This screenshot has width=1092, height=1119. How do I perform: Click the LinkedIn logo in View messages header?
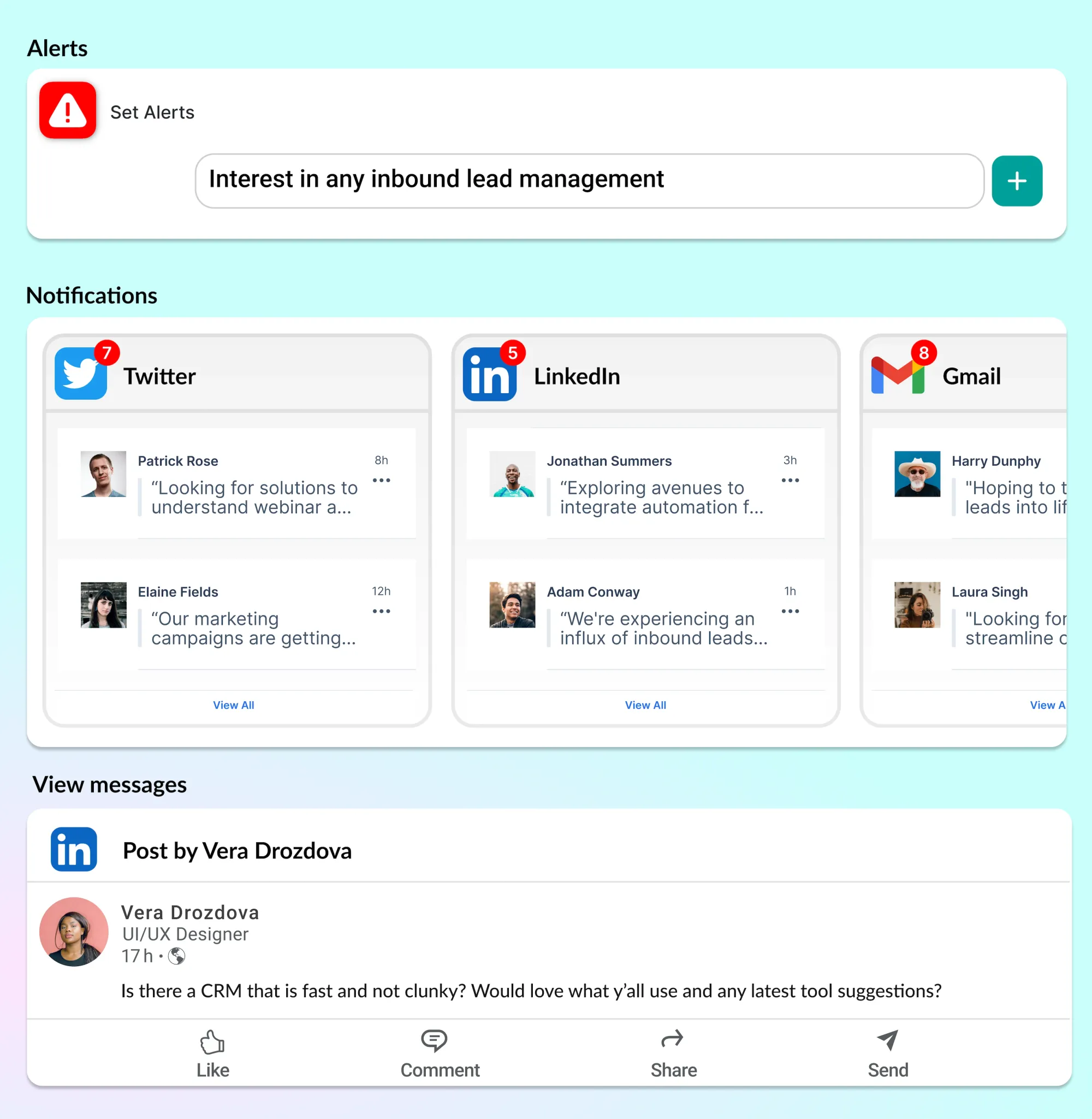[x=73, y=849]
